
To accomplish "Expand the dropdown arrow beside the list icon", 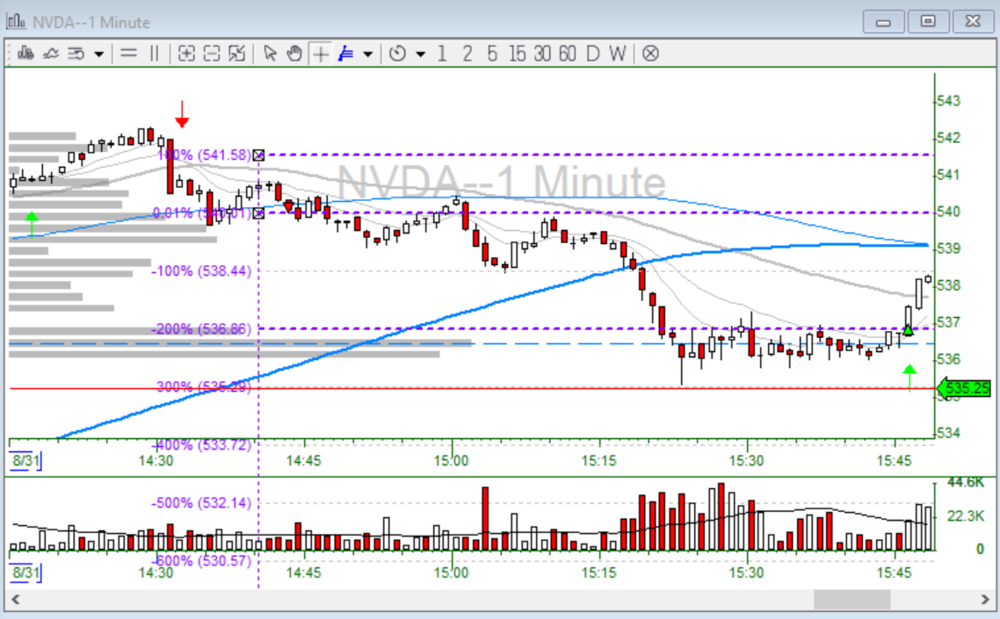I will pyautogui.click(x=99, y=54).
